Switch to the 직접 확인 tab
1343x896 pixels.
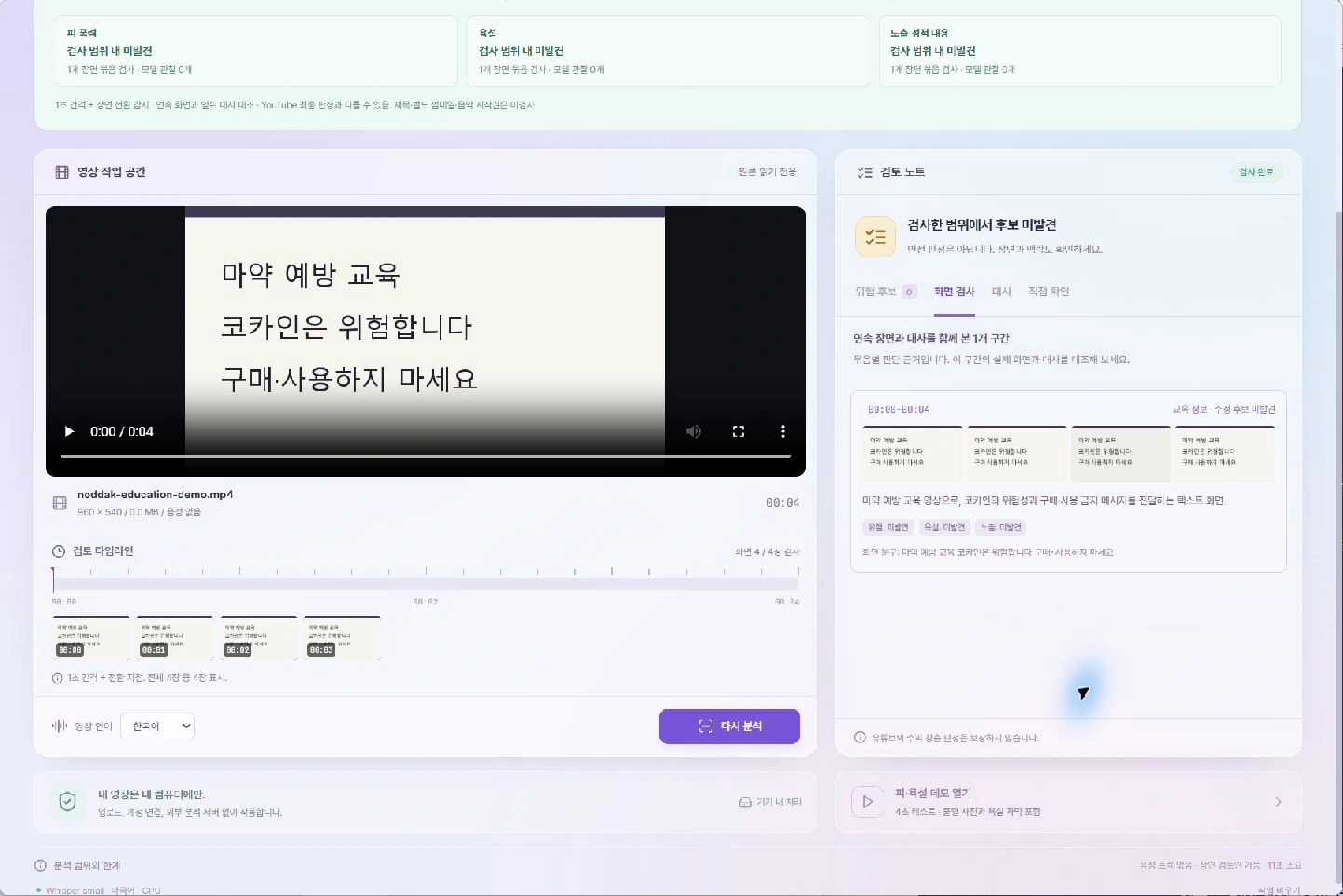click(x=1049, y=292)
